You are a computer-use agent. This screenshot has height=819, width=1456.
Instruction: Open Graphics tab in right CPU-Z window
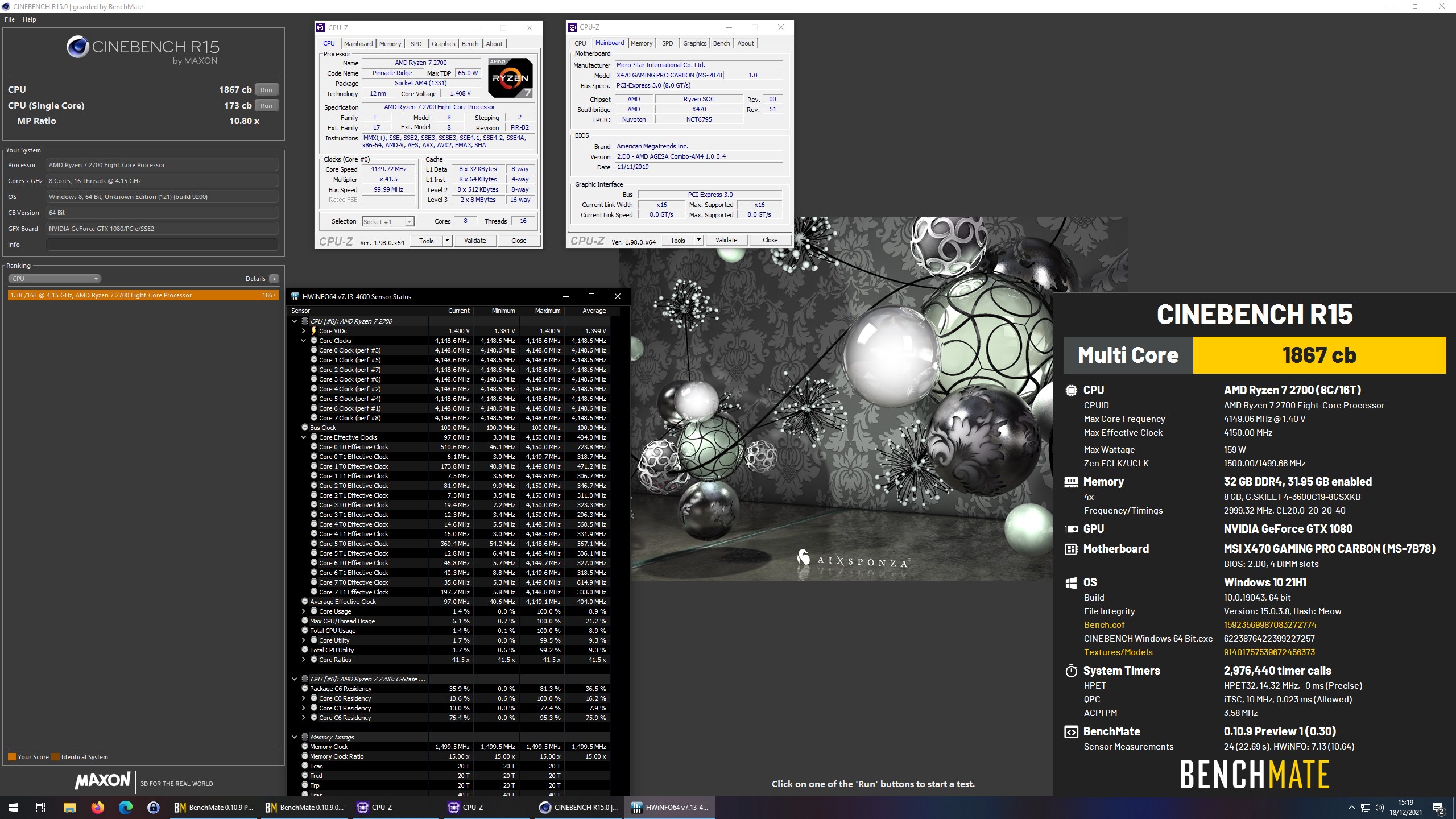pyautogui.click(x=694, y=43)
